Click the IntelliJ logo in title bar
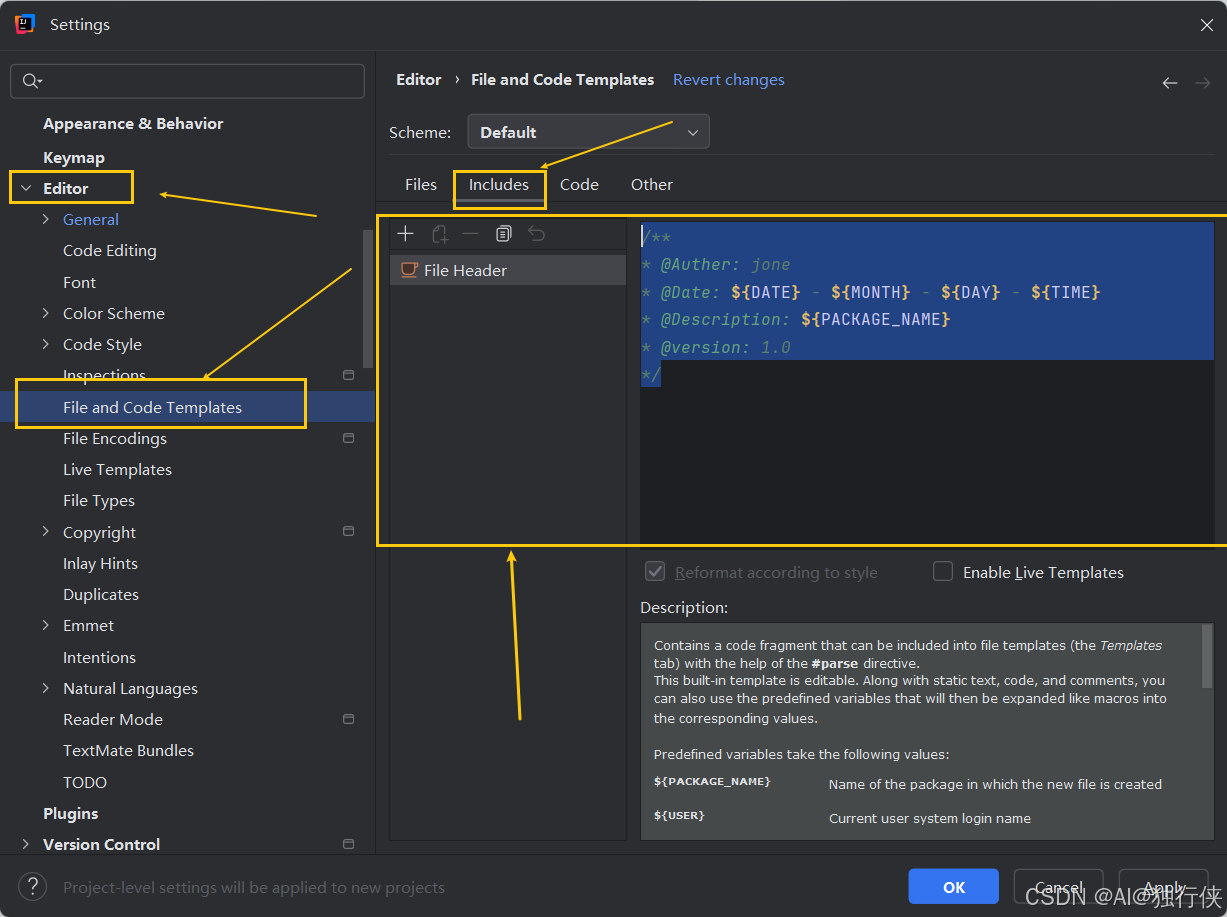Image resolution: width=1227 pixels, height=917 pixels. (x=26, y=24)
